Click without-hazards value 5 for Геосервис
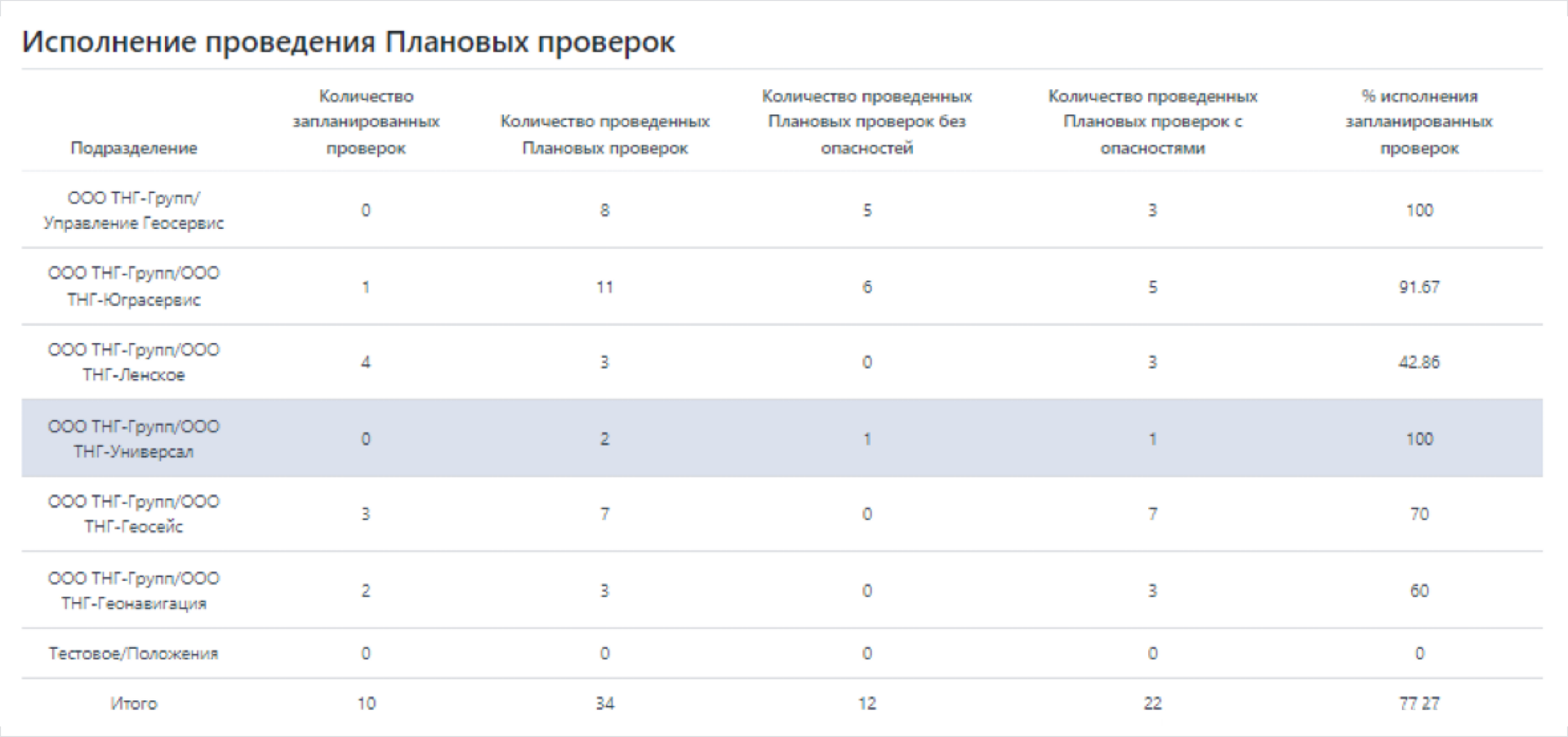The width and height of the screenshot is (1568, 737). pyautogui.click(x=866, y=210)
